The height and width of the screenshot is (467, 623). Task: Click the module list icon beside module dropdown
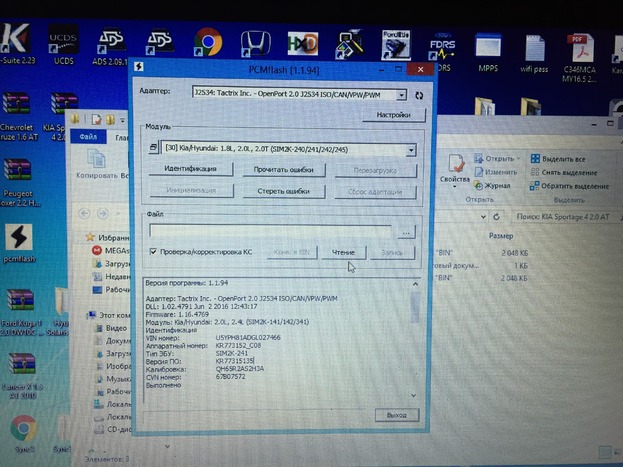[153, 149]
